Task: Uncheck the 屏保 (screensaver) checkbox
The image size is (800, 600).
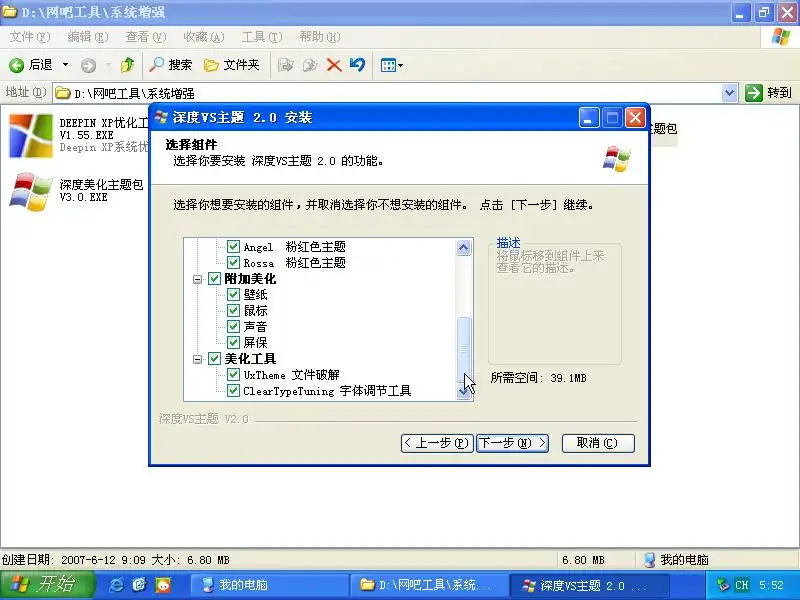Action: tap(233, 342)
